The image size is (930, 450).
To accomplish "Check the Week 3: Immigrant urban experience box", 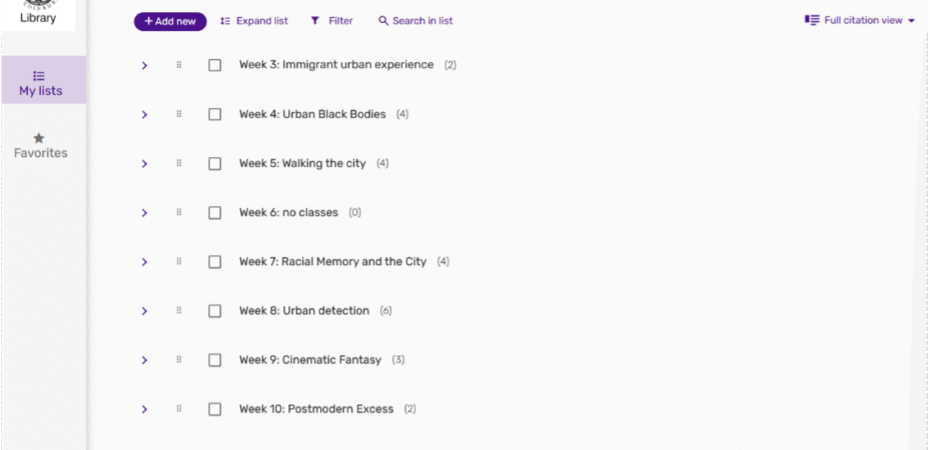I will click(x=215, y=65).
